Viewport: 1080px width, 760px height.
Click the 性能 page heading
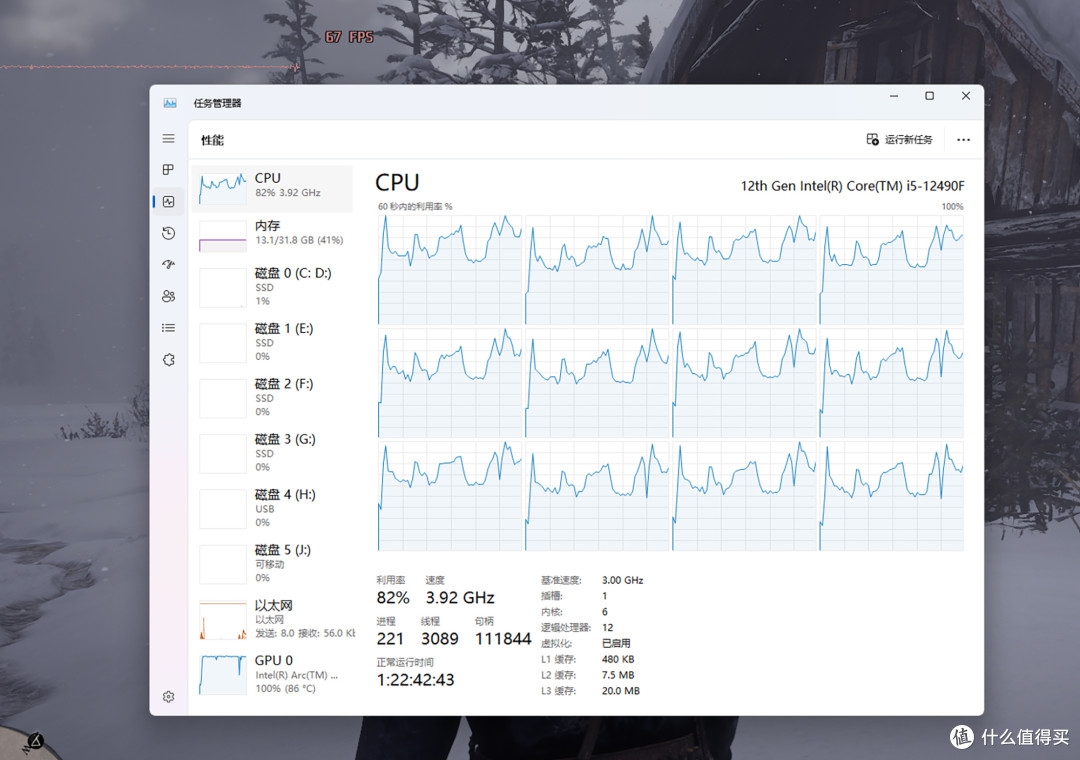point(212,140)
